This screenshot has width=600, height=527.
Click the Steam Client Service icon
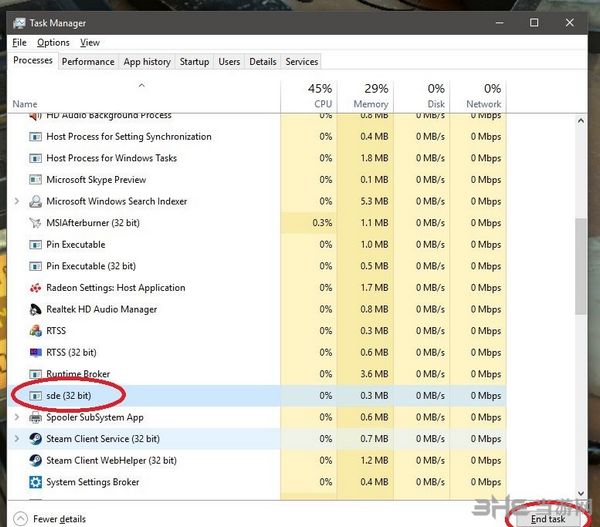(x=36, y=439)
